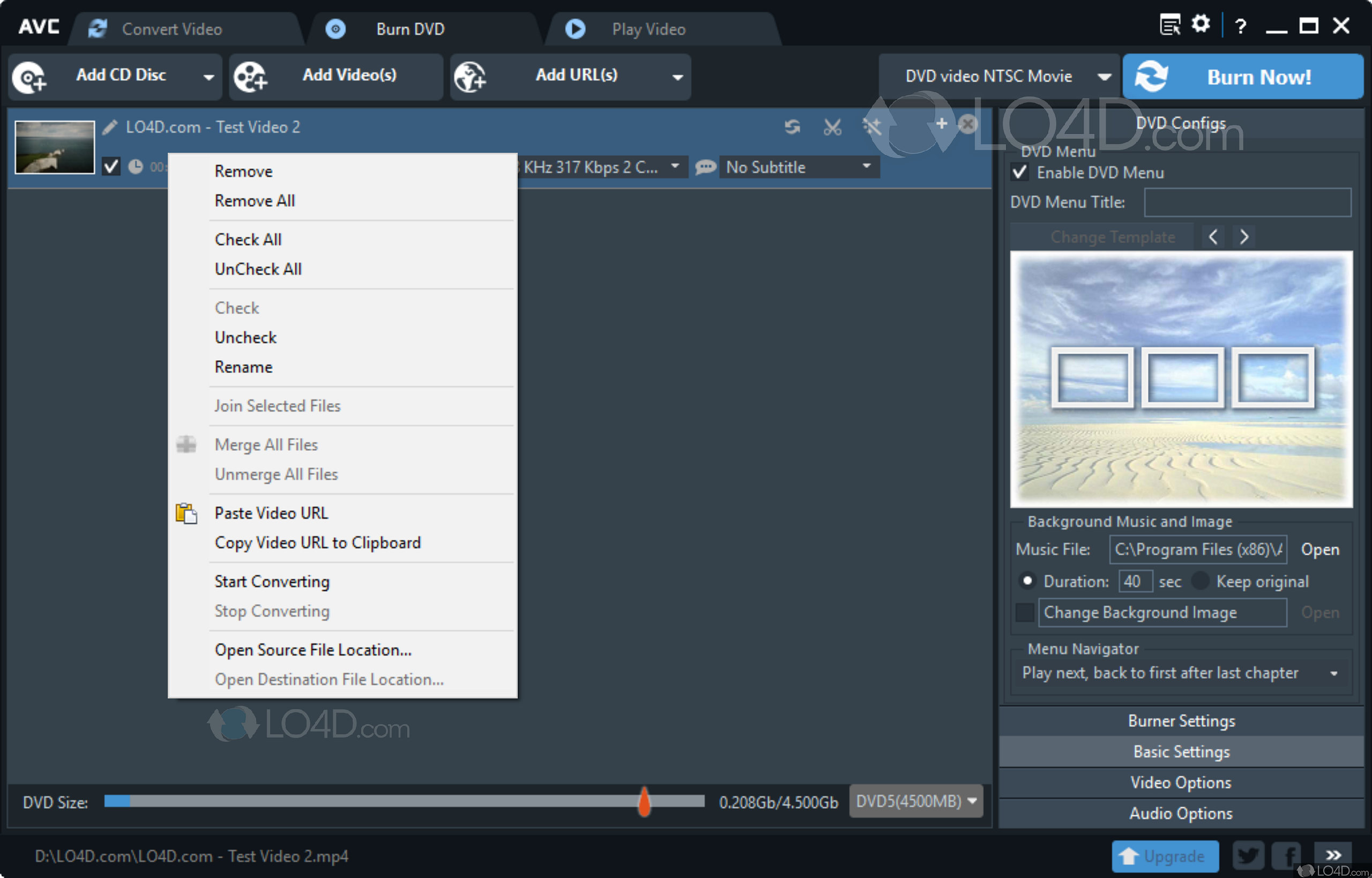Click the Play Video tab icon

[x=574, y=27]
